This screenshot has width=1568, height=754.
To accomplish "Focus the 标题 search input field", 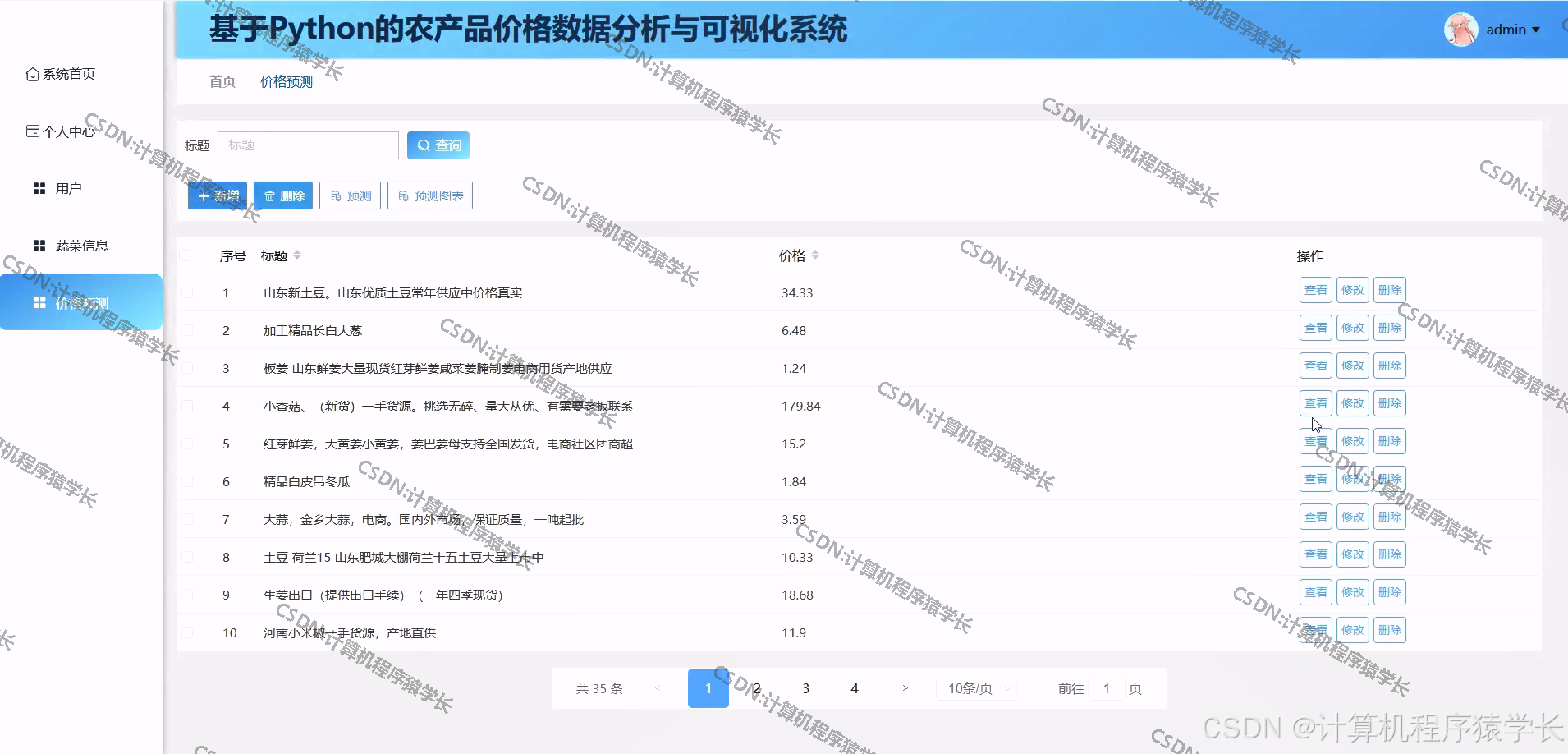I will (308, 145).
